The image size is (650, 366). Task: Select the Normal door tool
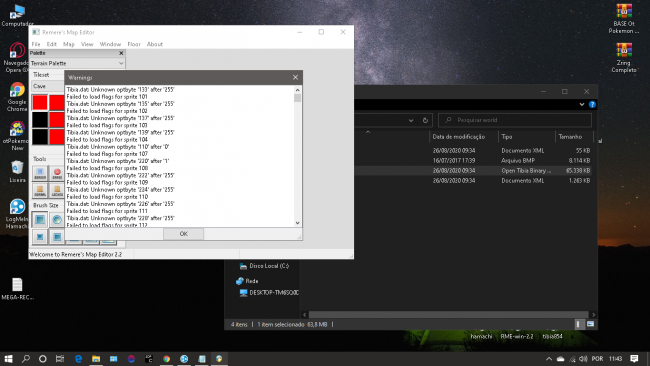[40, 190]
